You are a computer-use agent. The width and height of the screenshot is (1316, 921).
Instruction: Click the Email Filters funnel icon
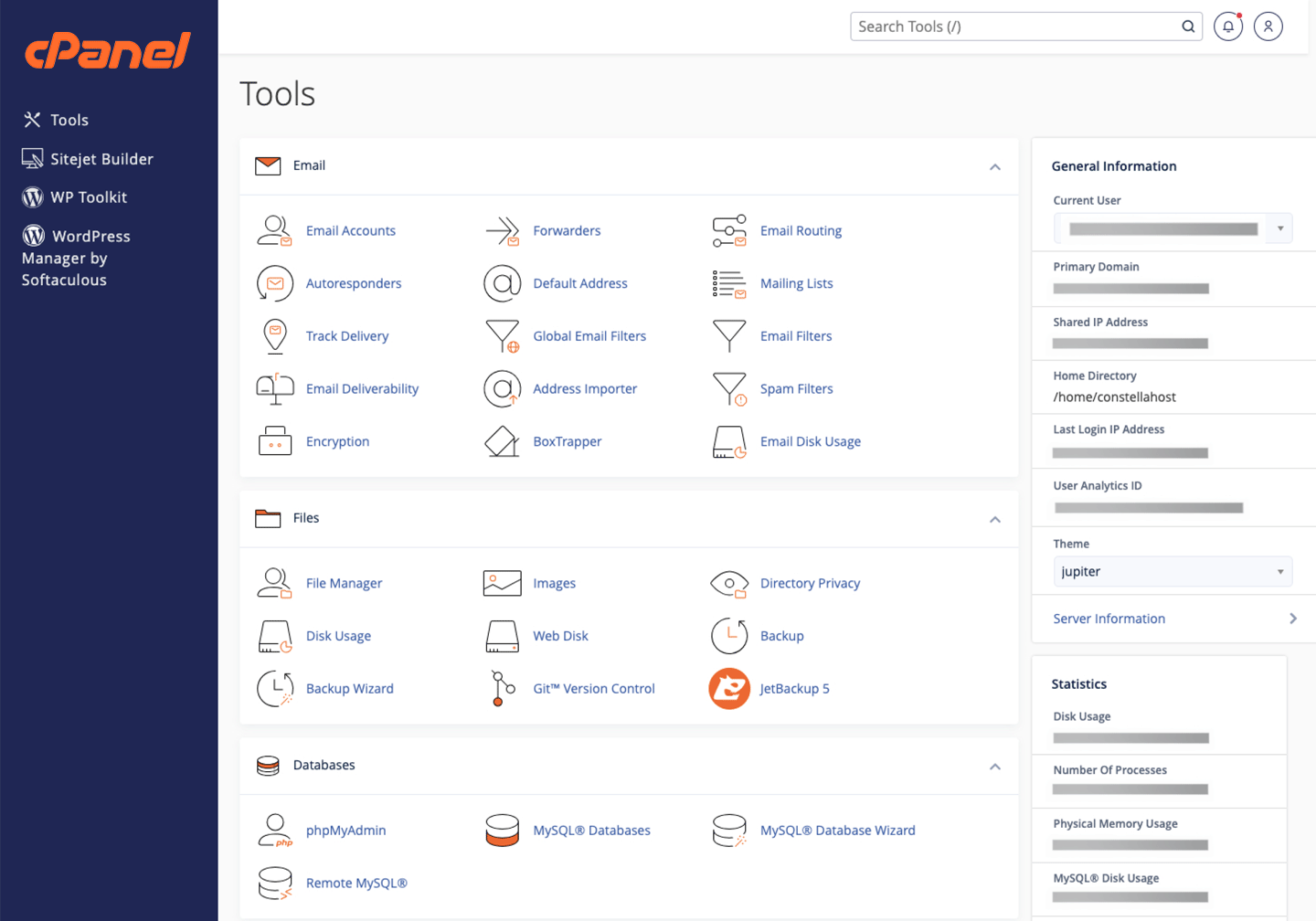[729, 336]
